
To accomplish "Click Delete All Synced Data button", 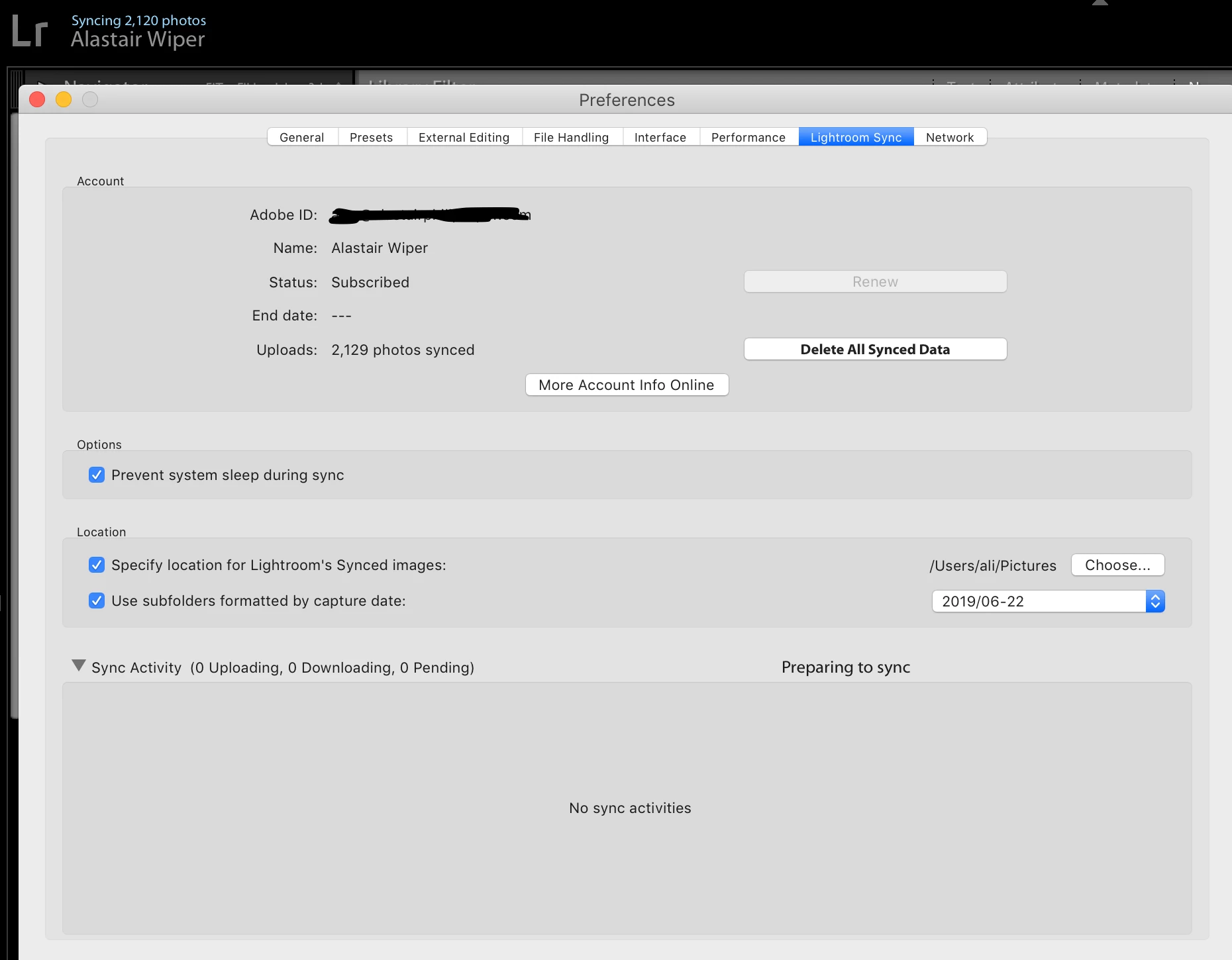I will pos(876,349).
